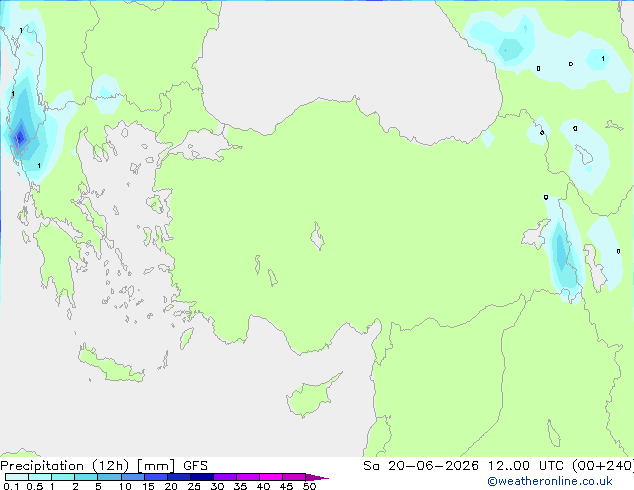Viewport: 634px width, 490px height.
Task: Click the date 'Sa 20-06-2026' text
Action: [x=421, y=466]
